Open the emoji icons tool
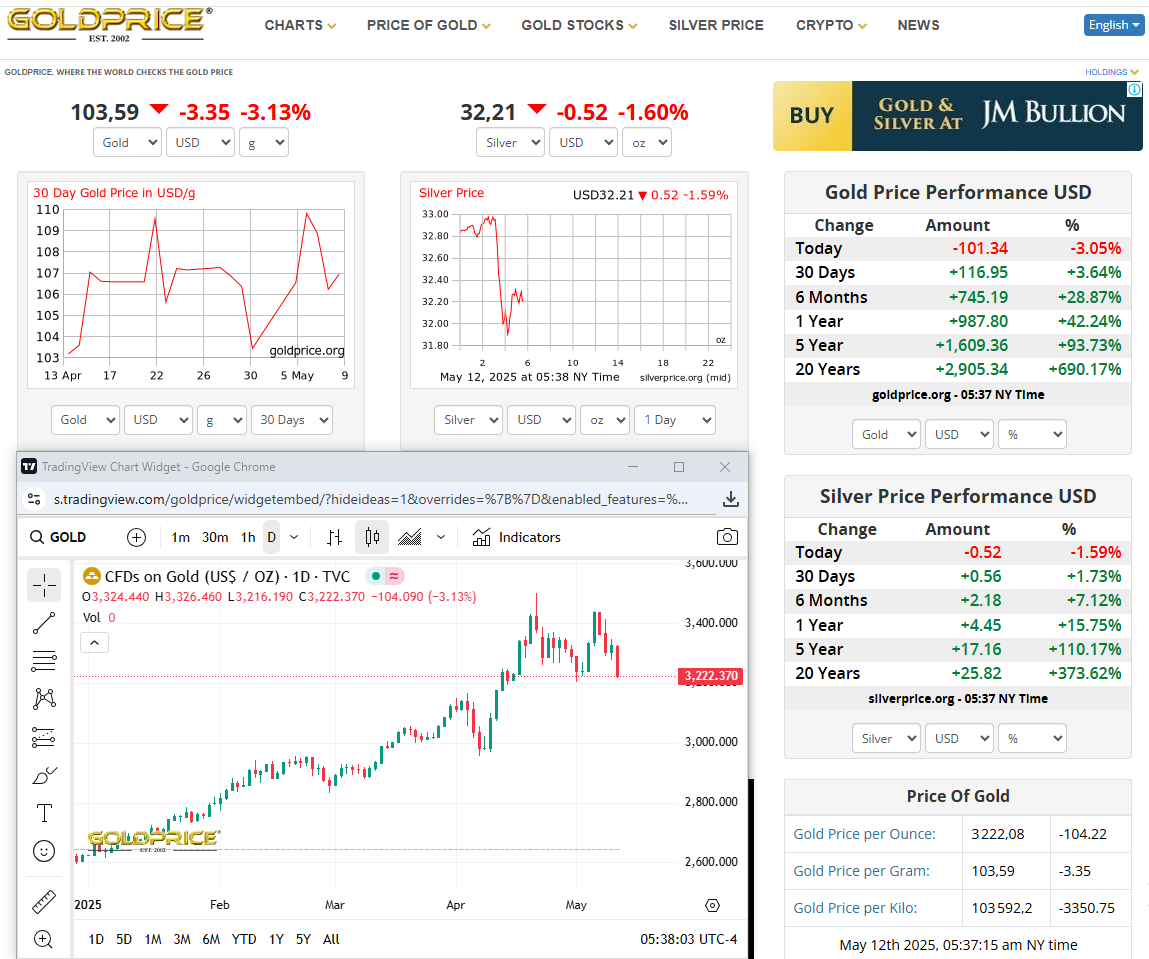1149x959 pixels. (43, 851)
